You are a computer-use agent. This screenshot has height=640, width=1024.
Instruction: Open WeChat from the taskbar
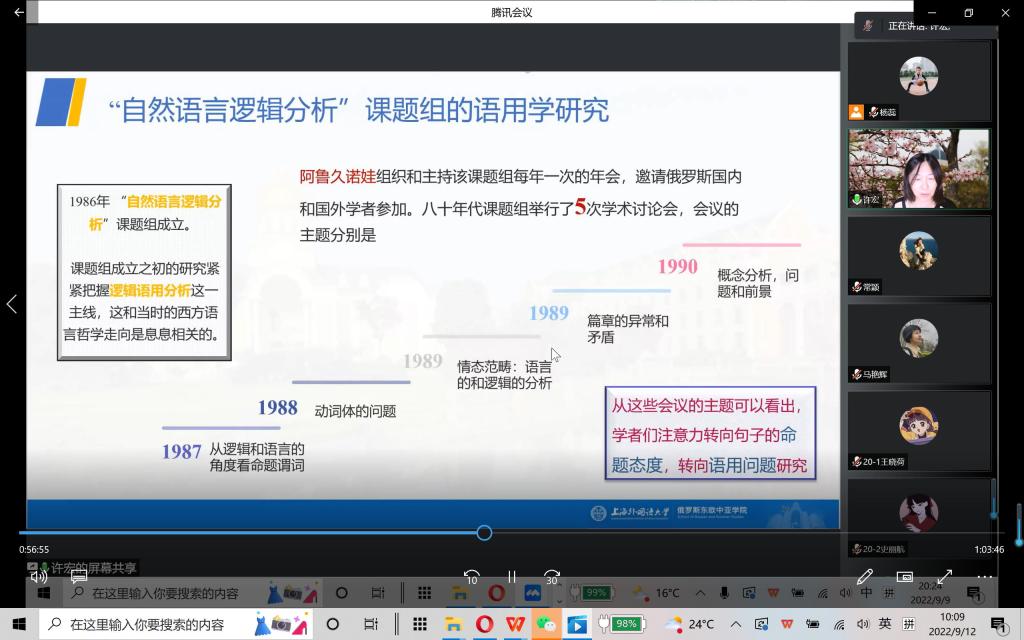(x=546, y=624)
